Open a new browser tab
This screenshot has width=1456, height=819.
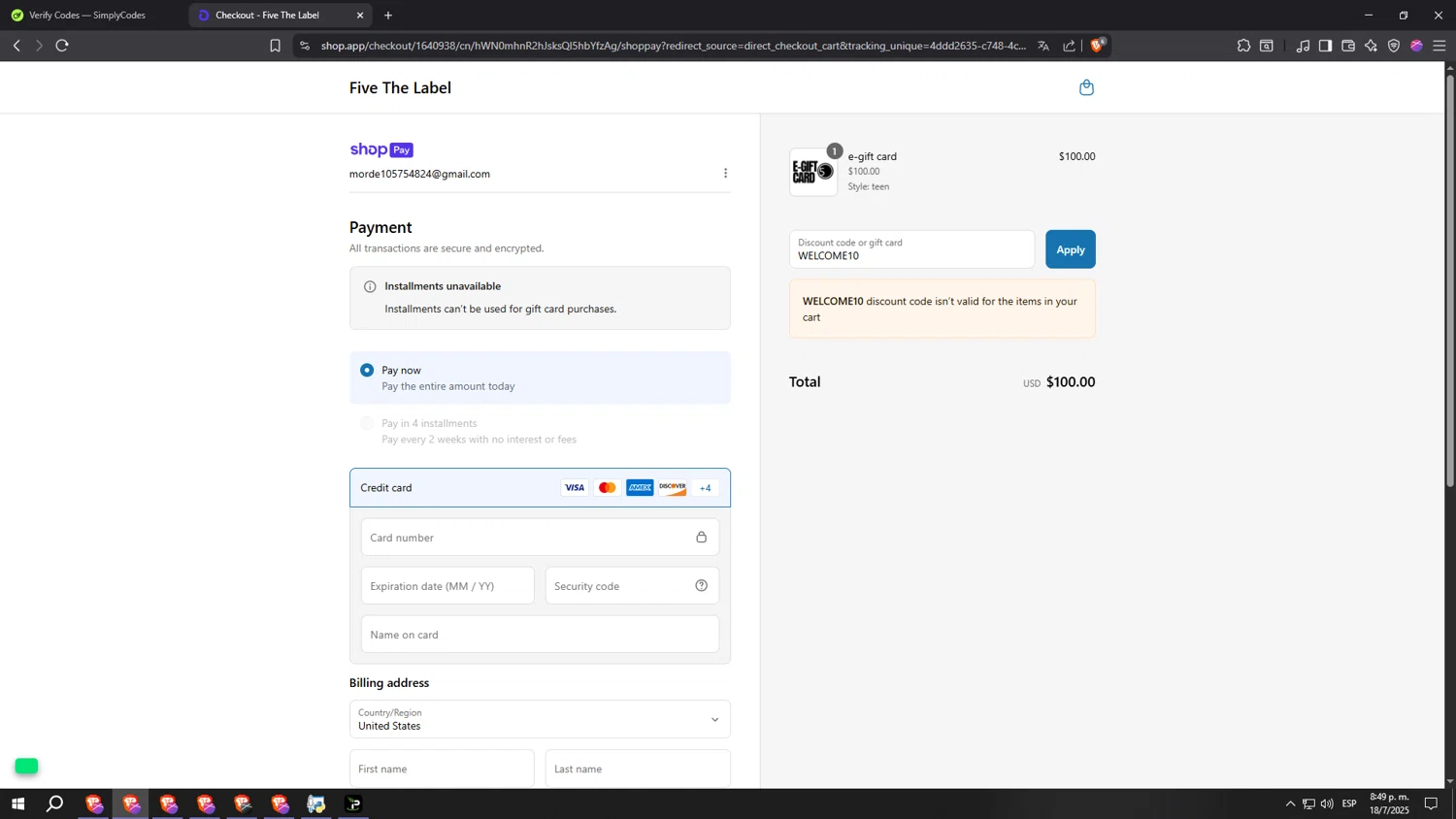(388, 16)
